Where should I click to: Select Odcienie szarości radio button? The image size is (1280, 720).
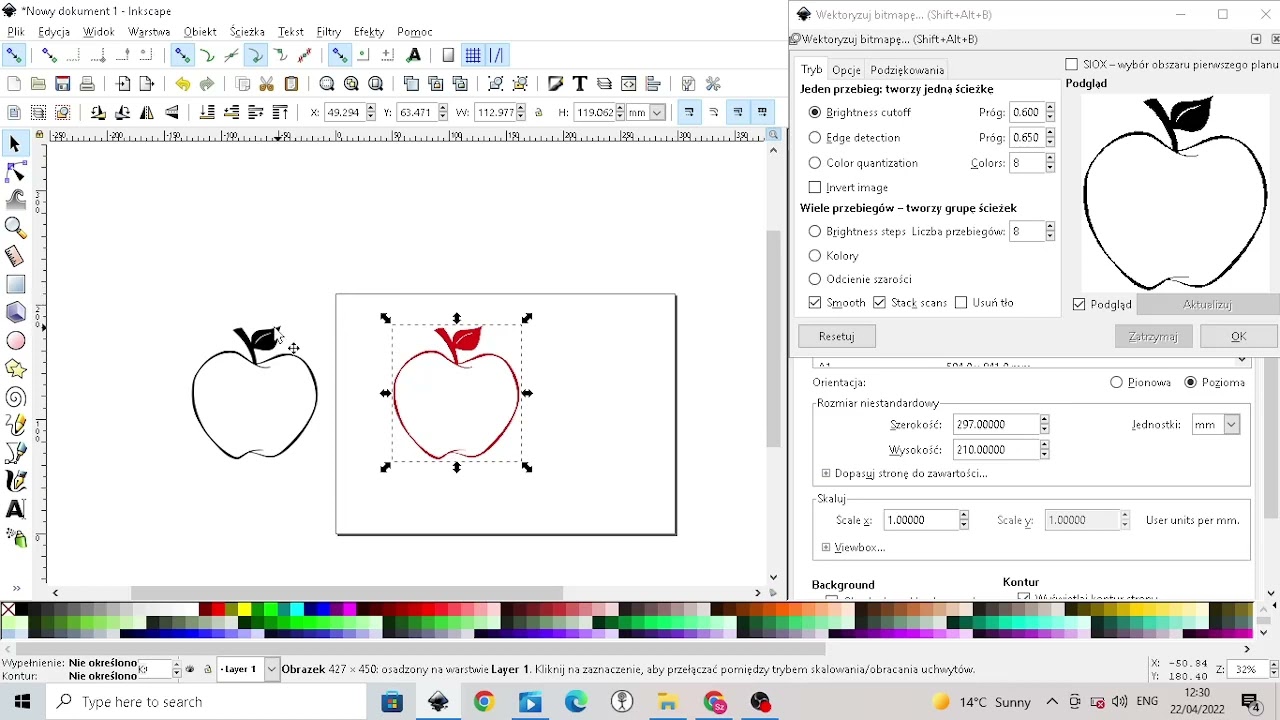point(815,279)
